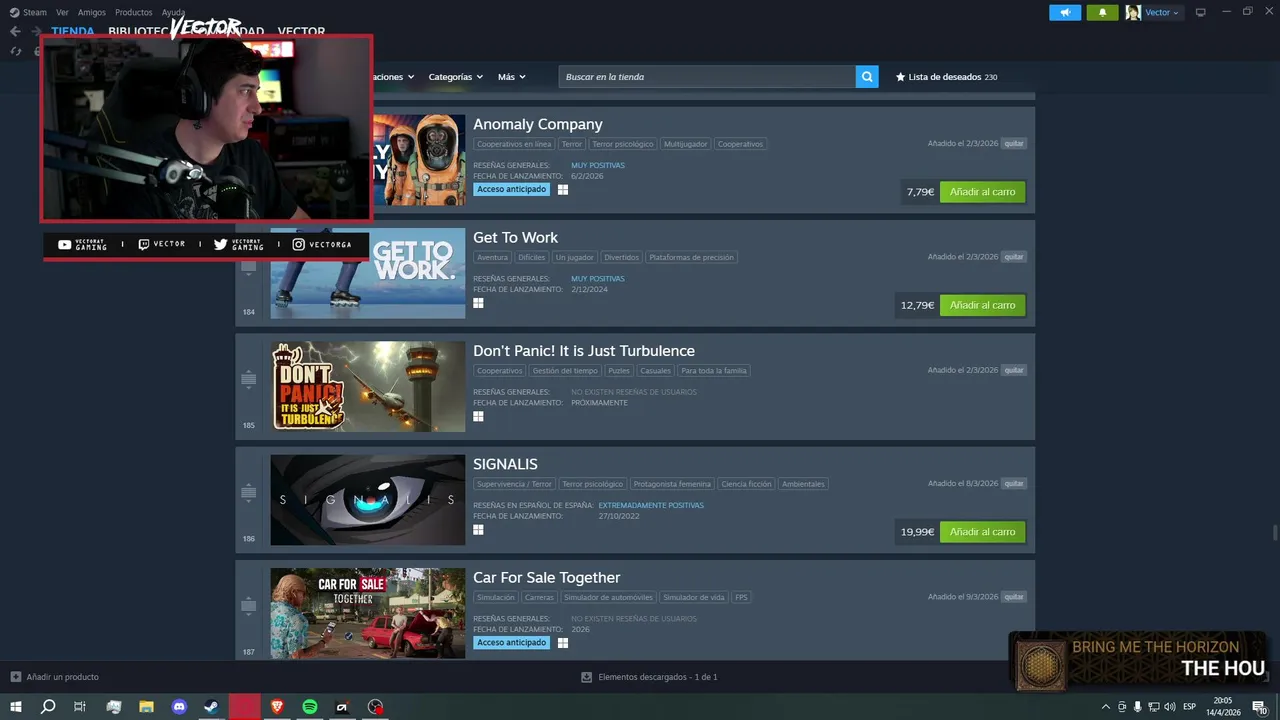The height and width of the screenshot is (720, 1280).
Task: Open Don't Panic! It is Just Turbulence title
Action: click(584, 351)
